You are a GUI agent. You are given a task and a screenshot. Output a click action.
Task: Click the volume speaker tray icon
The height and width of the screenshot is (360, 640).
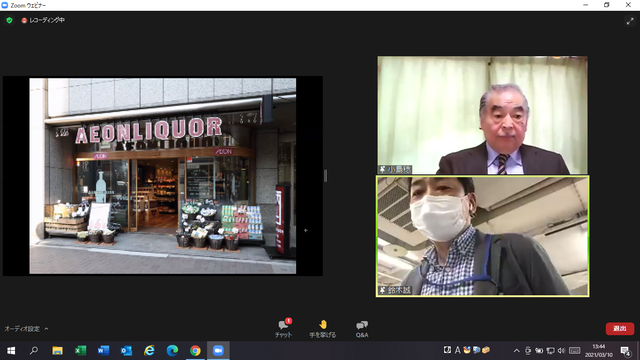561,351
